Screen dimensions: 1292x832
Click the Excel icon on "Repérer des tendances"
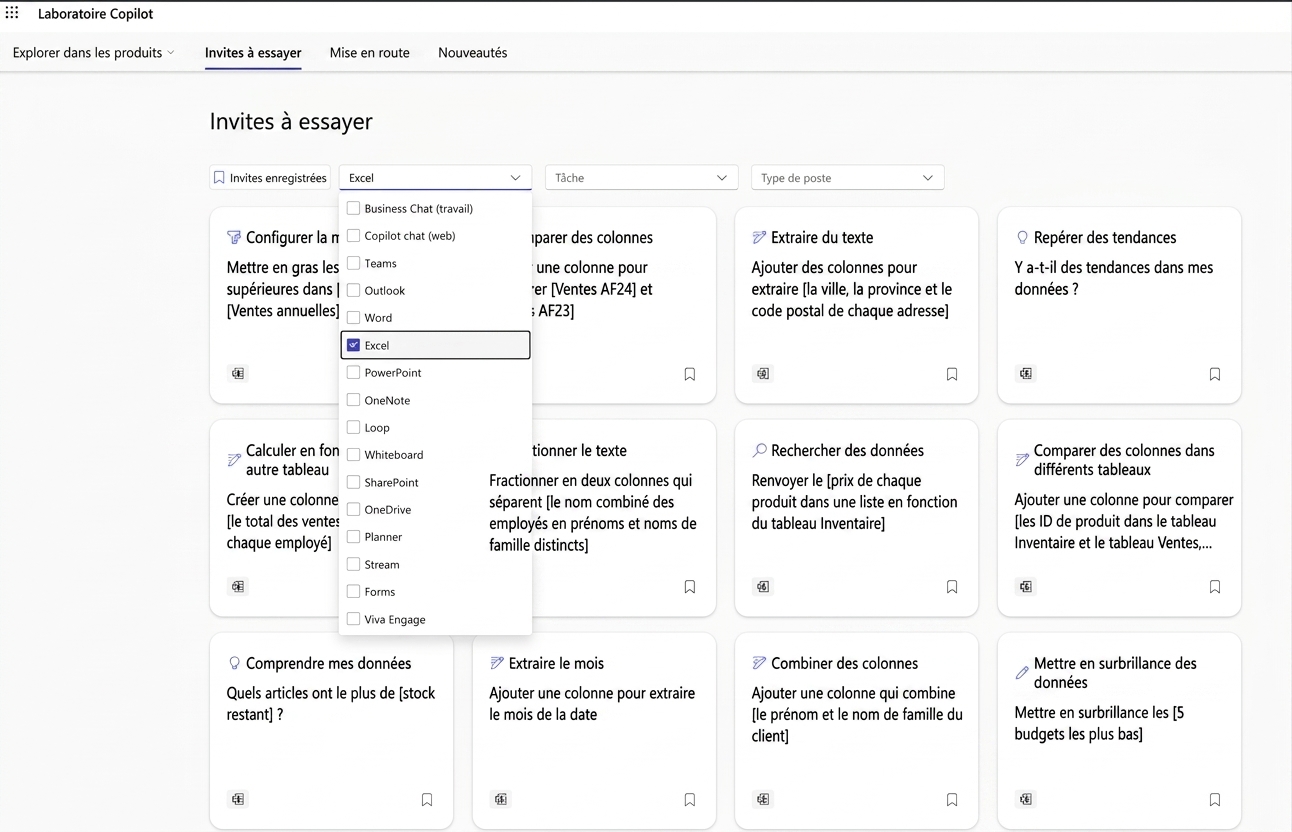coord(1026,374)
